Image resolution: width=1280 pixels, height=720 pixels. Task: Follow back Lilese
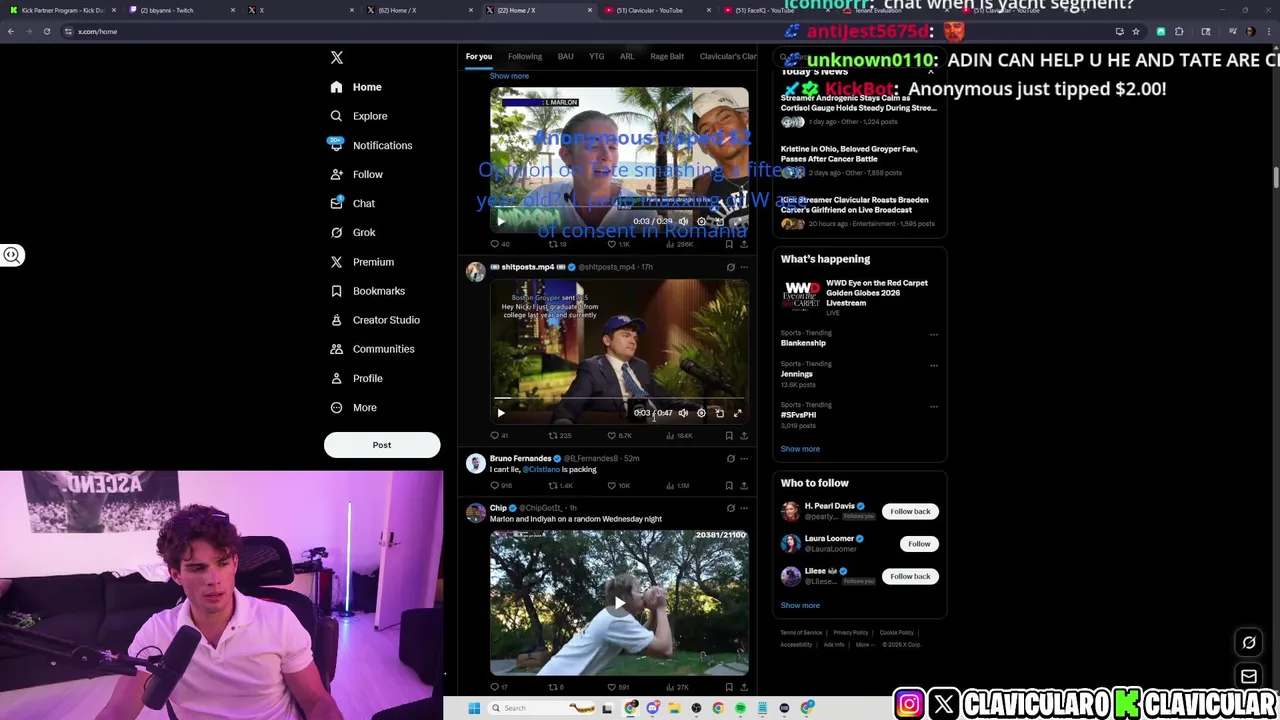[910, 576]
